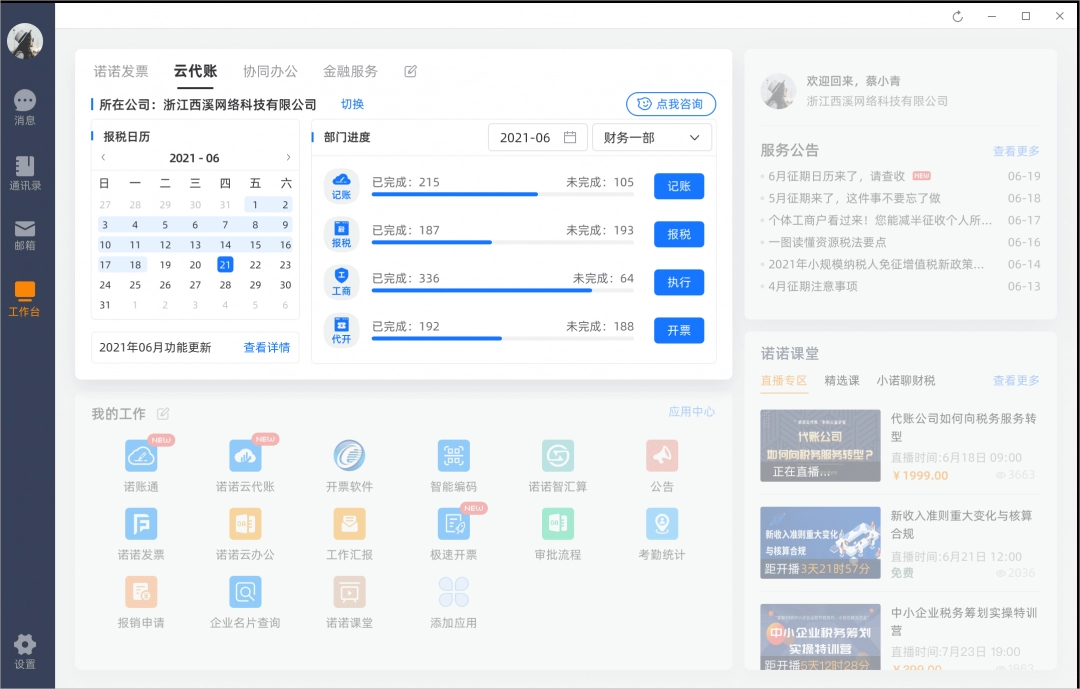Click the refresh icon in title bar
Viewport: 1080px width, 689px height.
(958, 16)
